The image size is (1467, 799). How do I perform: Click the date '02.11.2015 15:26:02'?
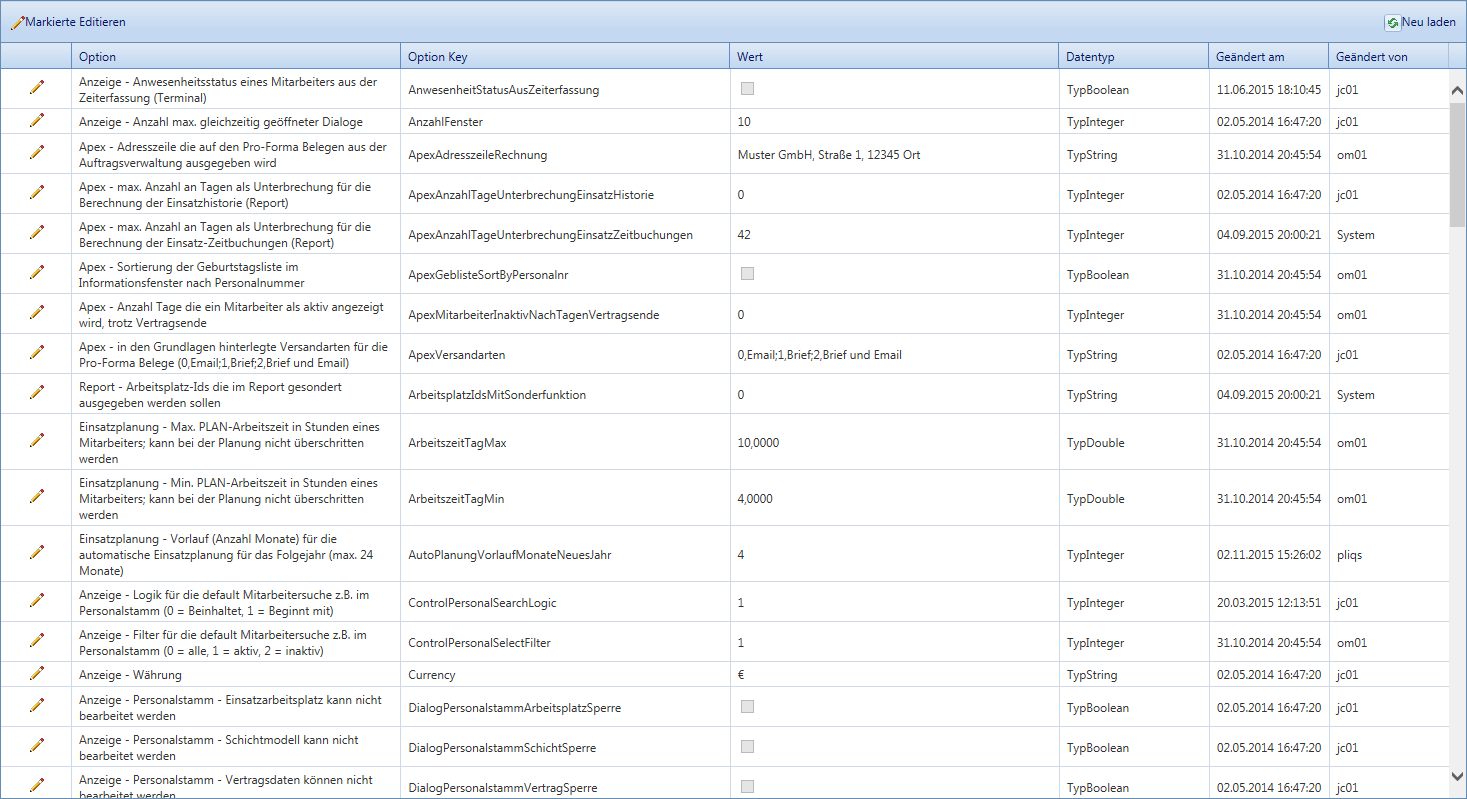coord(1269,555)
